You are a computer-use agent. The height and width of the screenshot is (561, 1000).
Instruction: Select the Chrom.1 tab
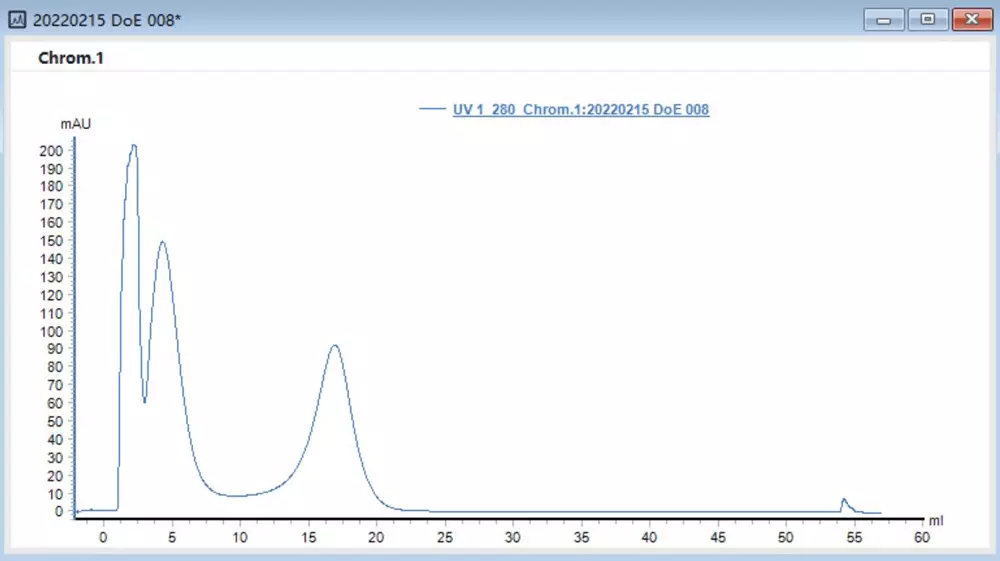click(71, 58)
